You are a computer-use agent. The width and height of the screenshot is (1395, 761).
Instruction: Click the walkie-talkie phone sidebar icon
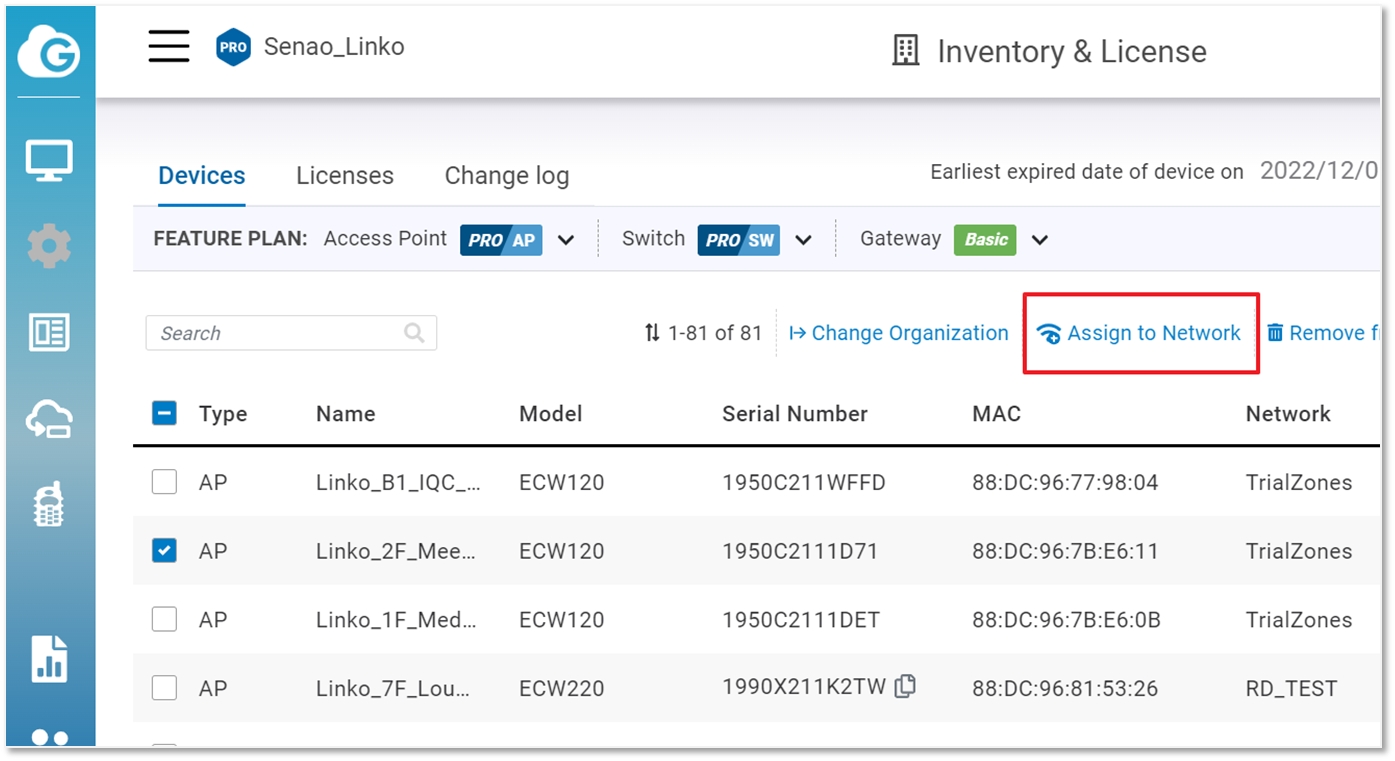(x=49, y=504)
